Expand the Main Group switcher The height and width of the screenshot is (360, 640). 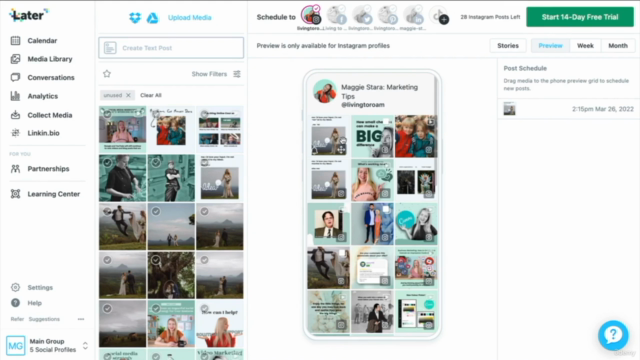(85, 346)
